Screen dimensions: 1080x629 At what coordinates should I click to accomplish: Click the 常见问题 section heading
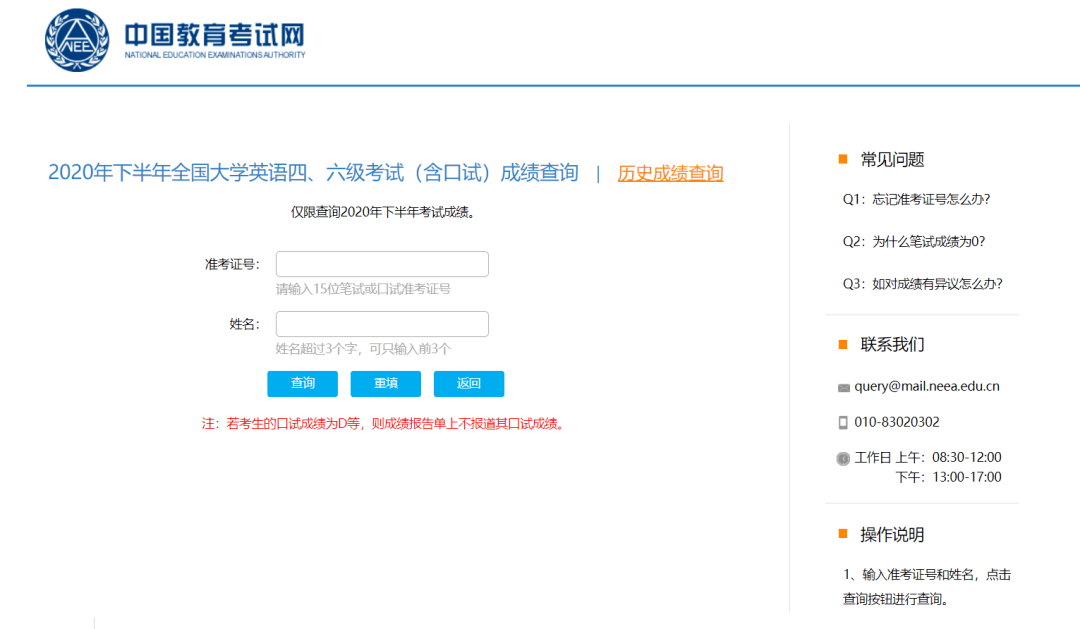[x=892, y=160]
